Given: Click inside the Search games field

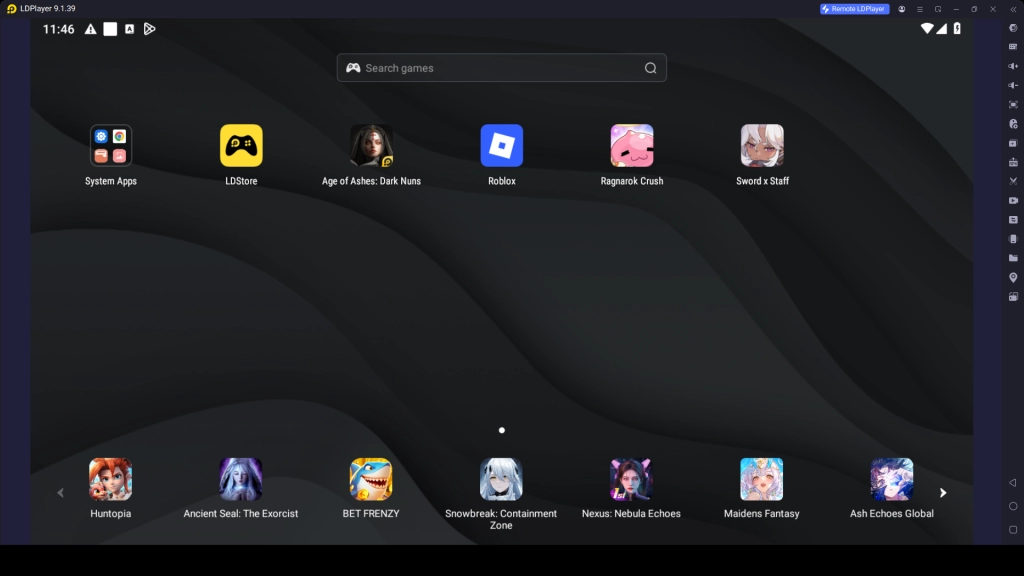Looking at the screenshot, I should (502, 68).
